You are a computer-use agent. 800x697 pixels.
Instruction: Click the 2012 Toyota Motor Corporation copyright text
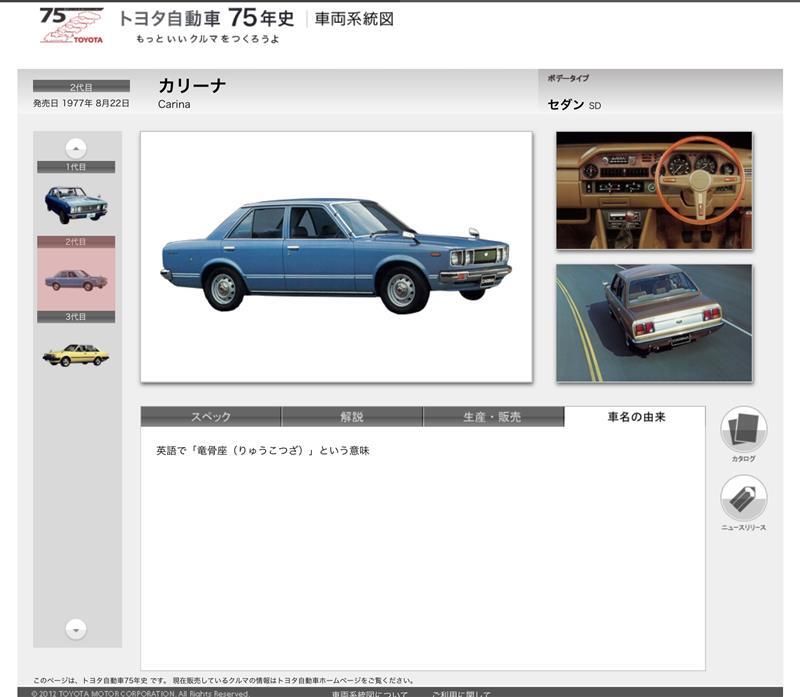(x=140, y=693)
